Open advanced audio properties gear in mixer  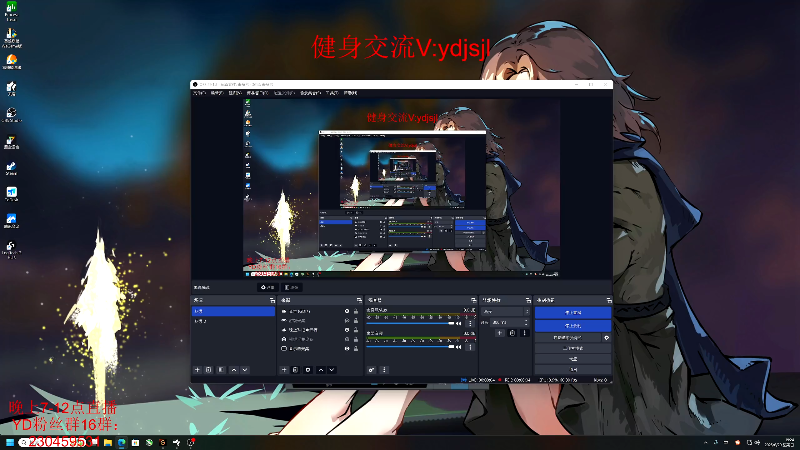[371, 369]
